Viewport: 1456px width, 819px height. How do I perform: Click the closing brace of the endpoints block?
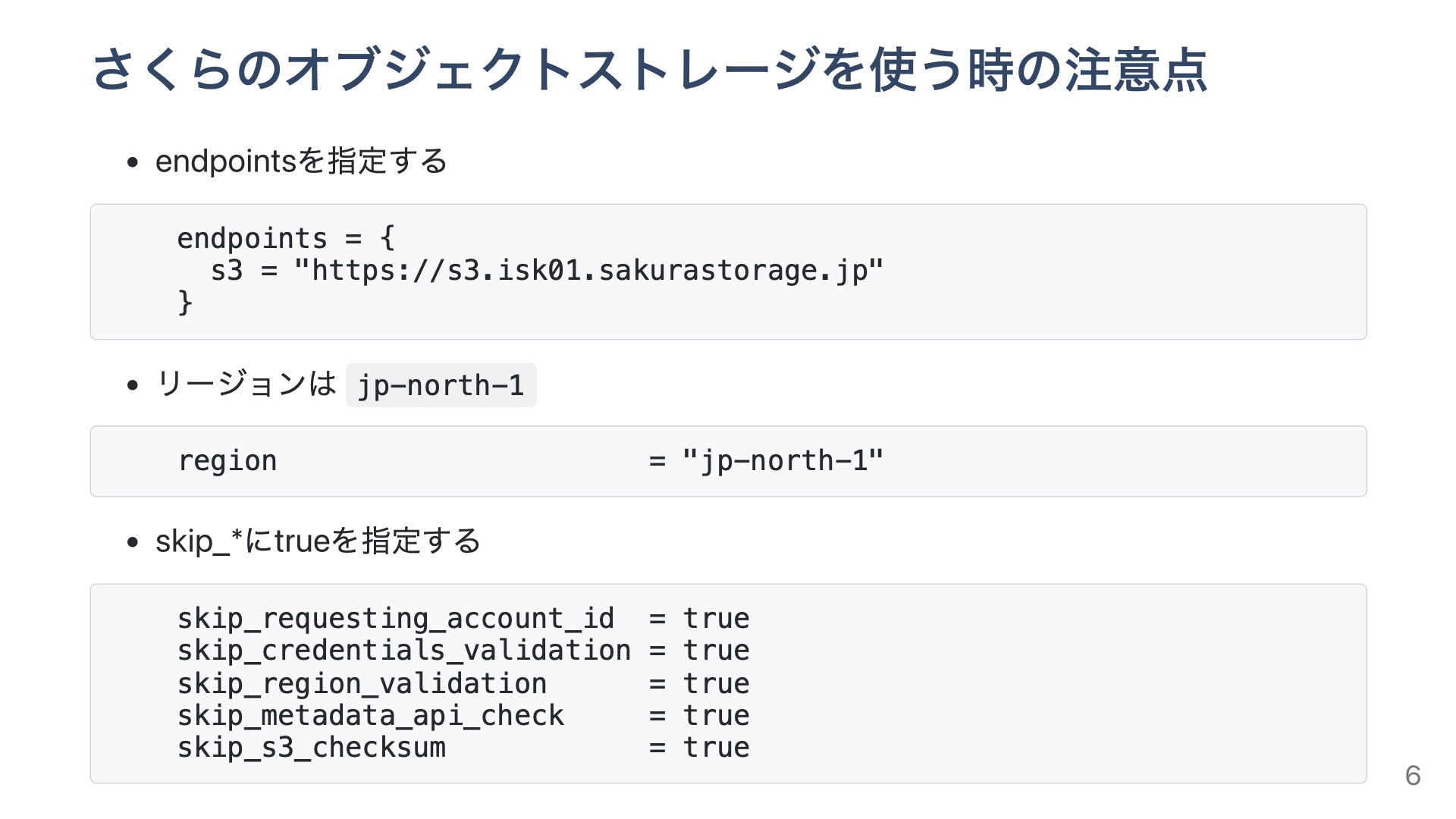185,303
